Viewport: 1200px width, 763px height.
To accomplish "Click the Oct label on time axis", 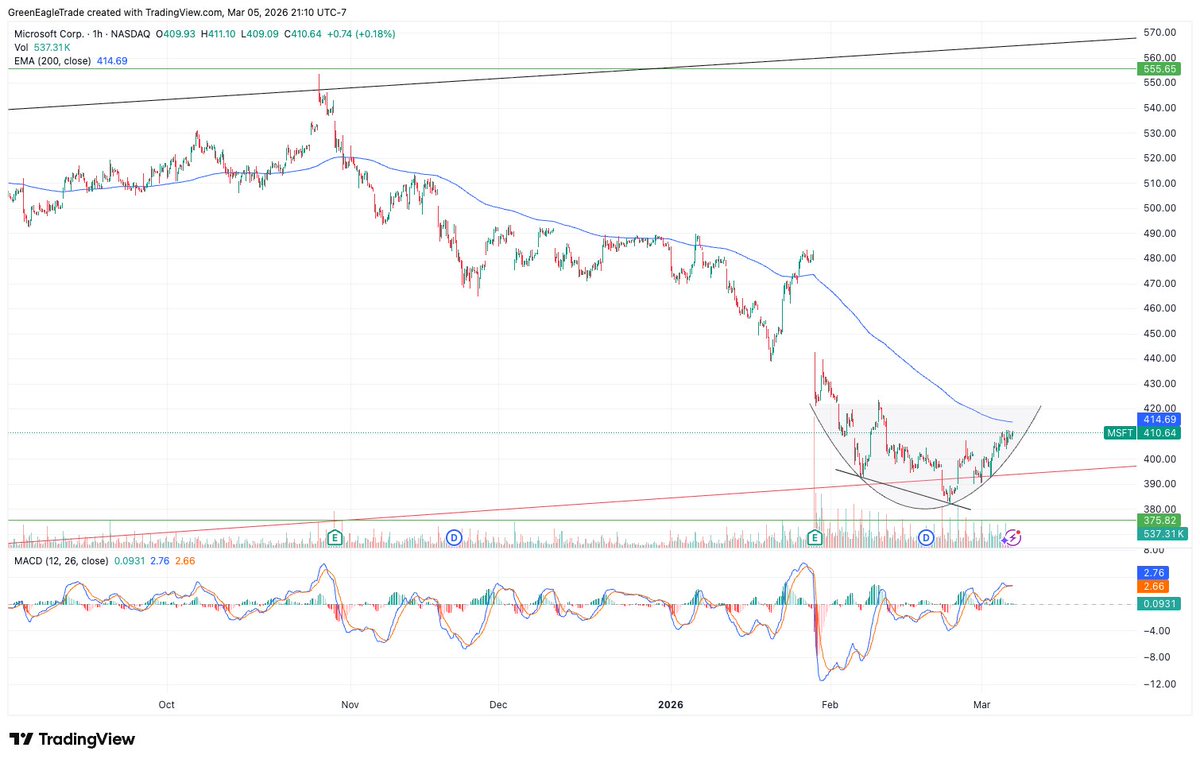I will pyautogui.click(x=167, y=704).
